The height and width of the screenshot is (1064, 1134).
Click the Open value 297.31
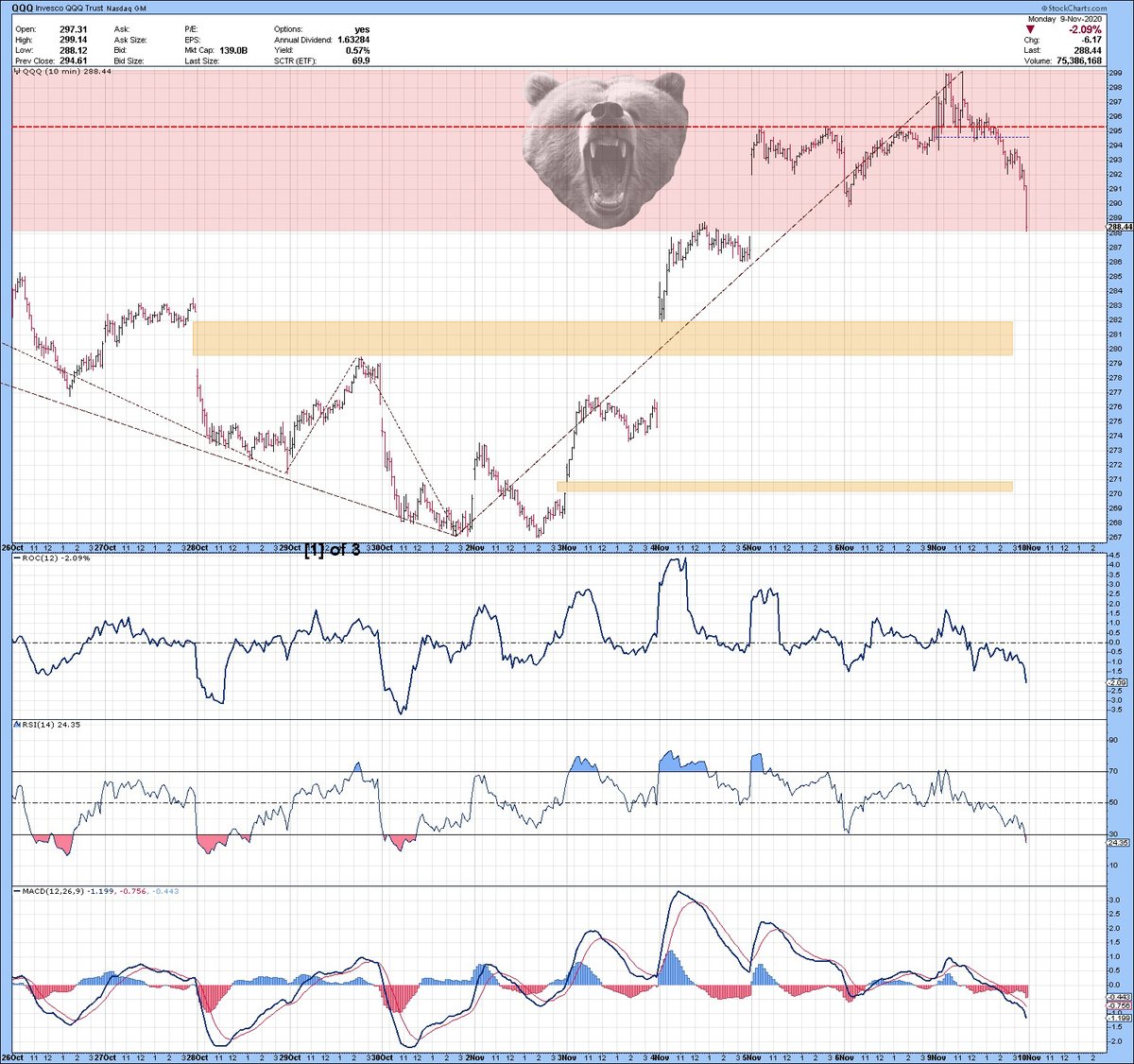(73, 30)
